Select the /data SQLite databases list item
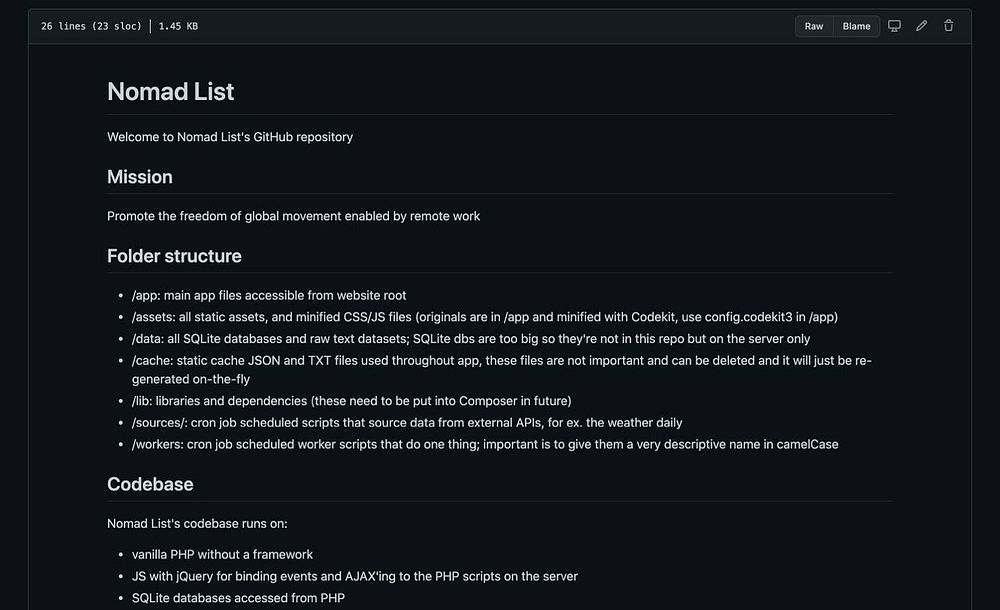The image size is (1000, 610). click(x=471, y=339)
